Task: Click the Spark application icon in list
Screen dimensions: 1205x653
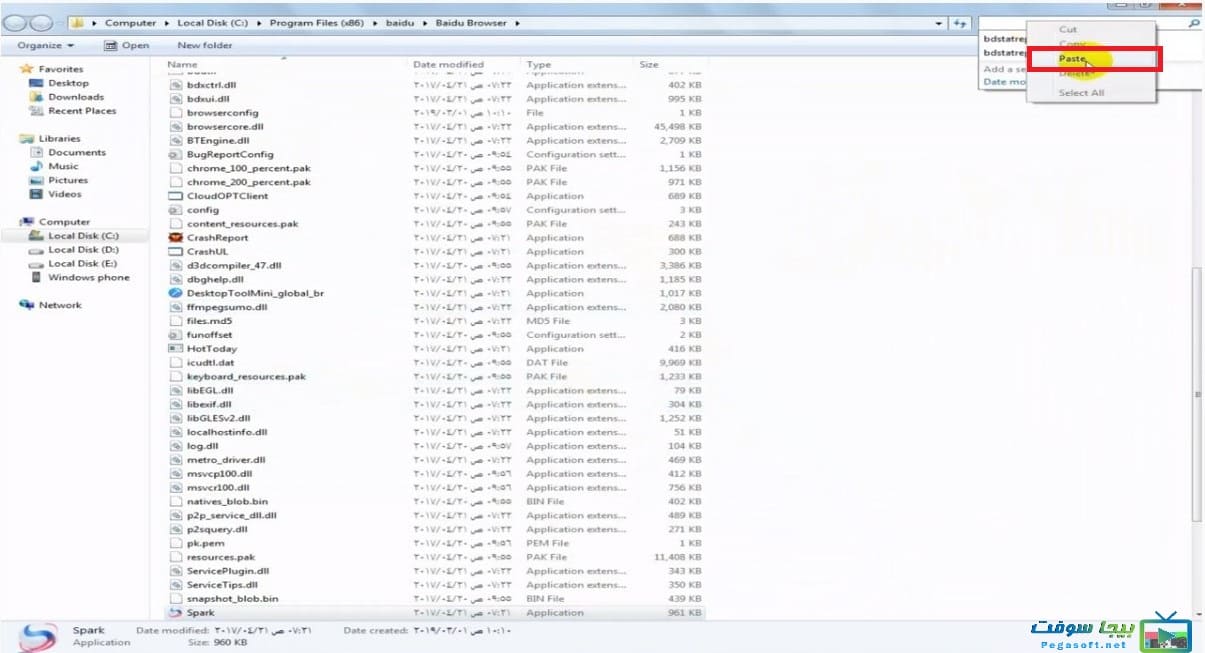Action: 174,613
